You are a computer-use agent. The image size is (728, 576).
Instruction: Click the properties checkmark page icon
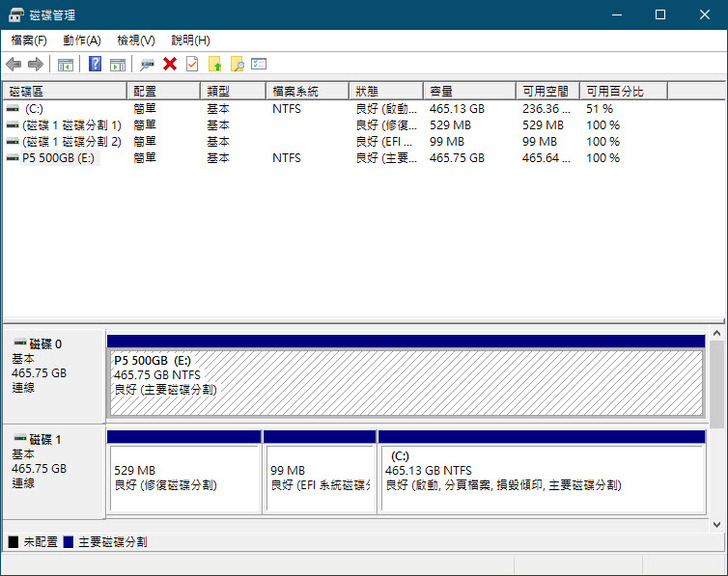click(192, 64)
